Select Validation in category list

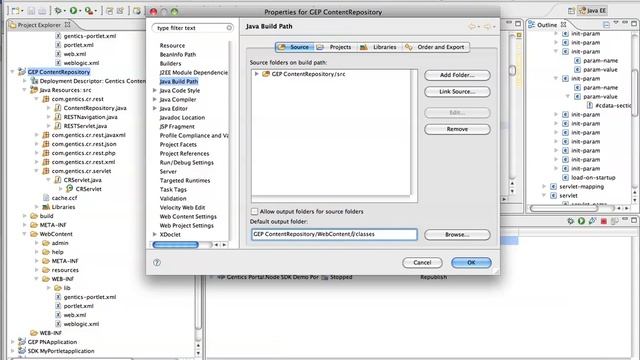(173, 198)
